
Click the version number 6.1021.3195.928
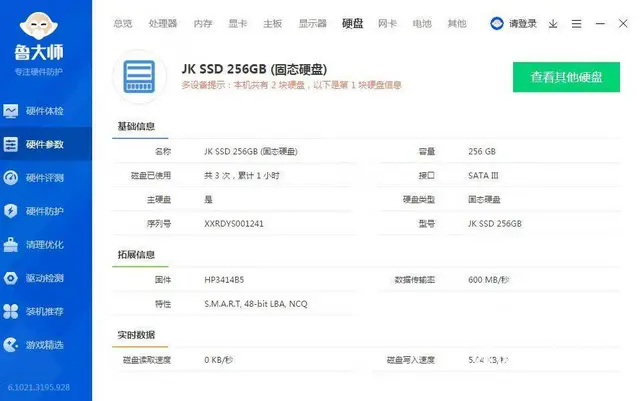tap(39, 387)
